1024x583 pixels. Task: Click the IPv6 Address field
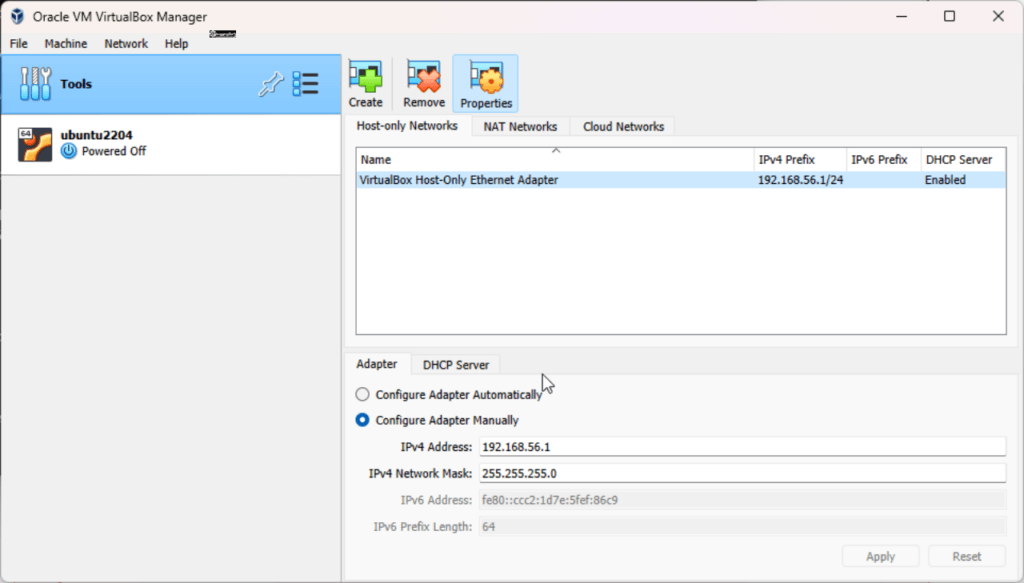[x=743, y=500]
